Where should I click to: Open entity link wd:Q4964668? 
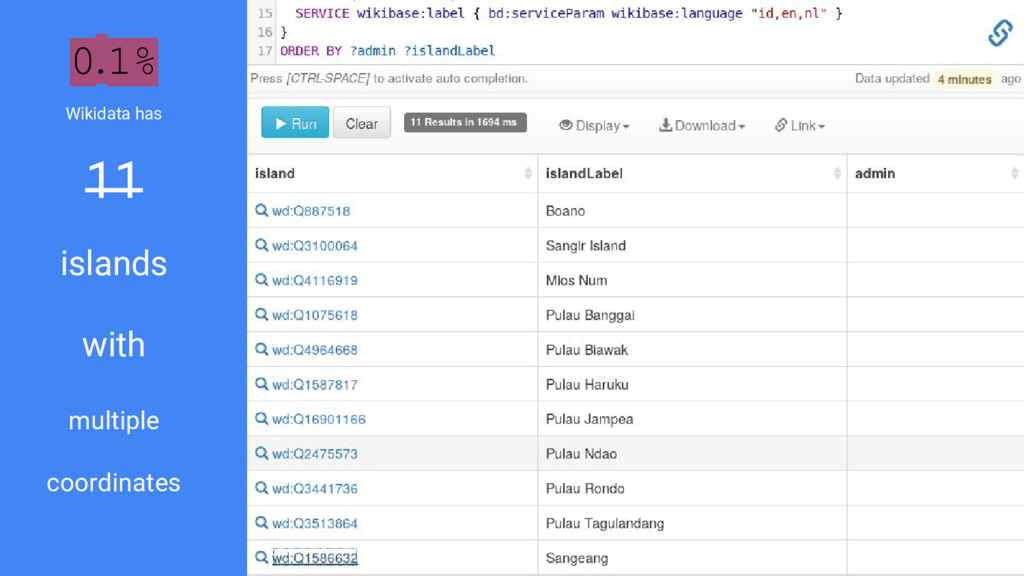pos(315,350)
